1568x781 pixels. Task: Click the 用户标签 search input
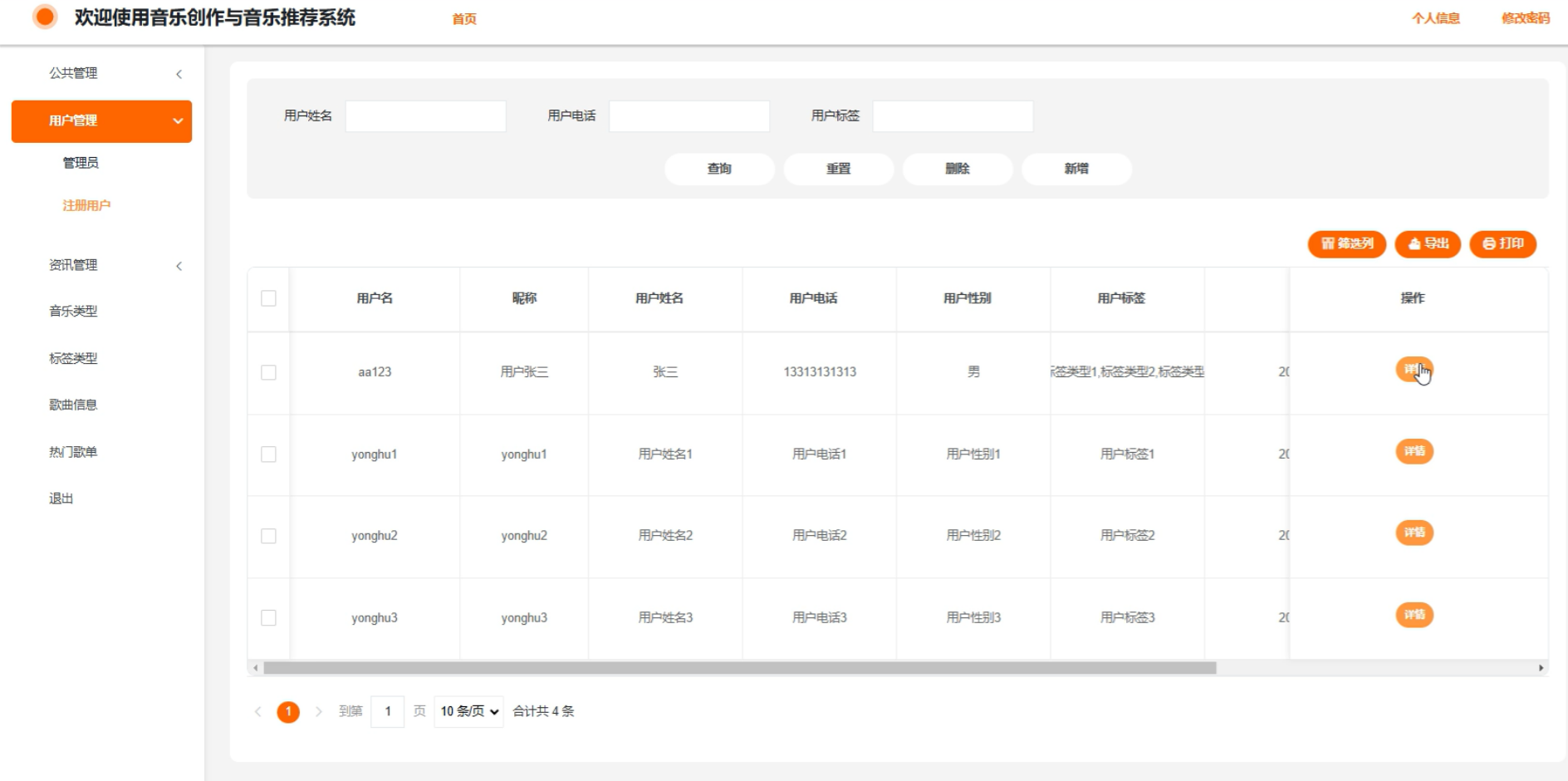tap(953, 116)
